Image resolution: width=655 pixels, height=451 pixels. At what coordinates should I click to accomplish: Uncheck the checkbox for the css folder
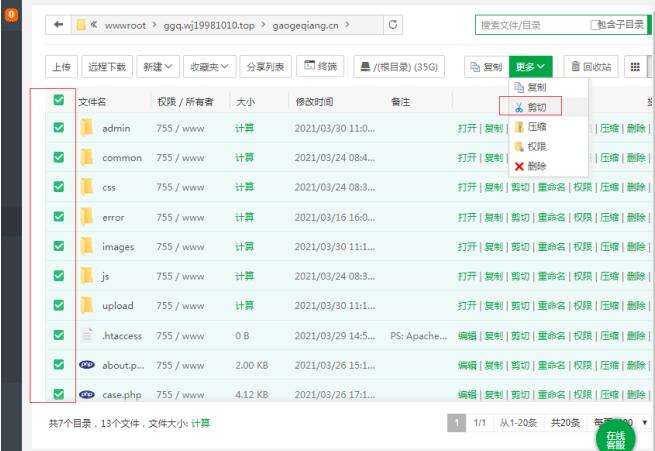coord(59,187)
